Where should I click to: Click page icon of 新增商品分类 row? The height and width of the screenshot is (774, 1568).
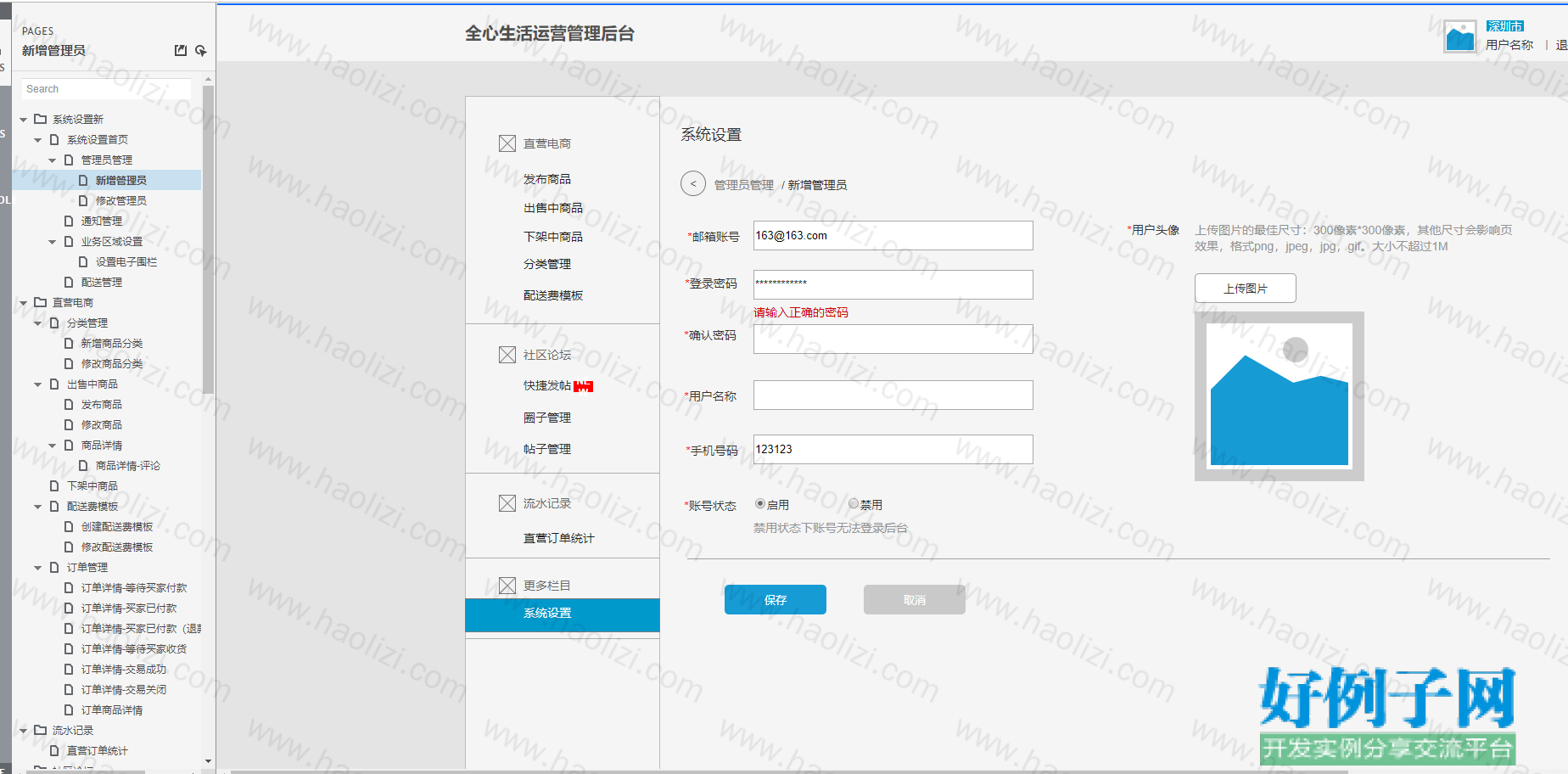[69, 343]
